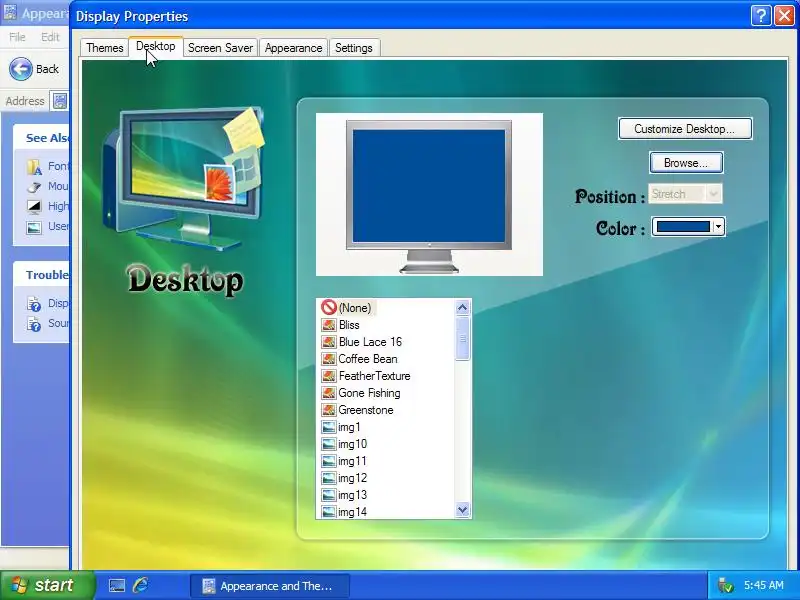Switch to the Themes tab
Image resolution: width=800 pixels, height=600 pixels.
105,48
